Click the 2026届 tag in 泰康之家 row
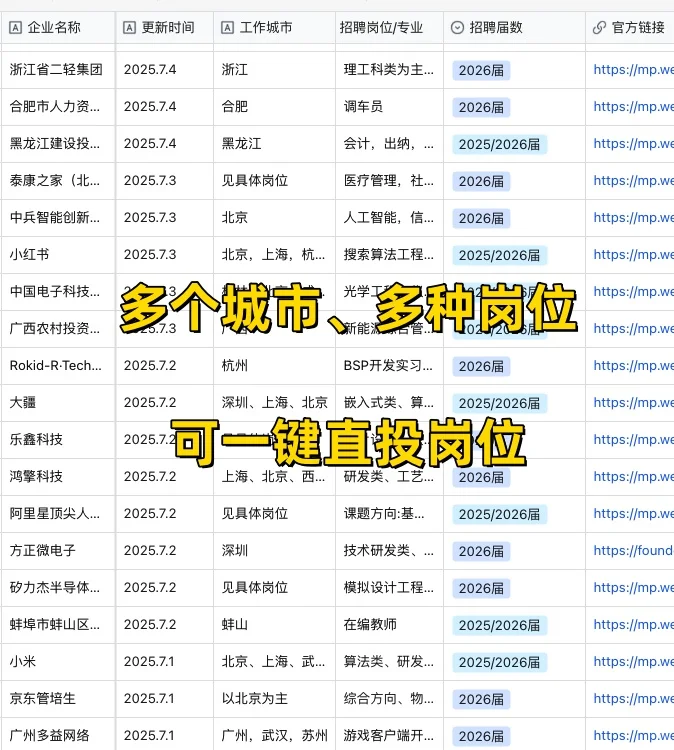 pyautogui.click(x=481, y=181)
